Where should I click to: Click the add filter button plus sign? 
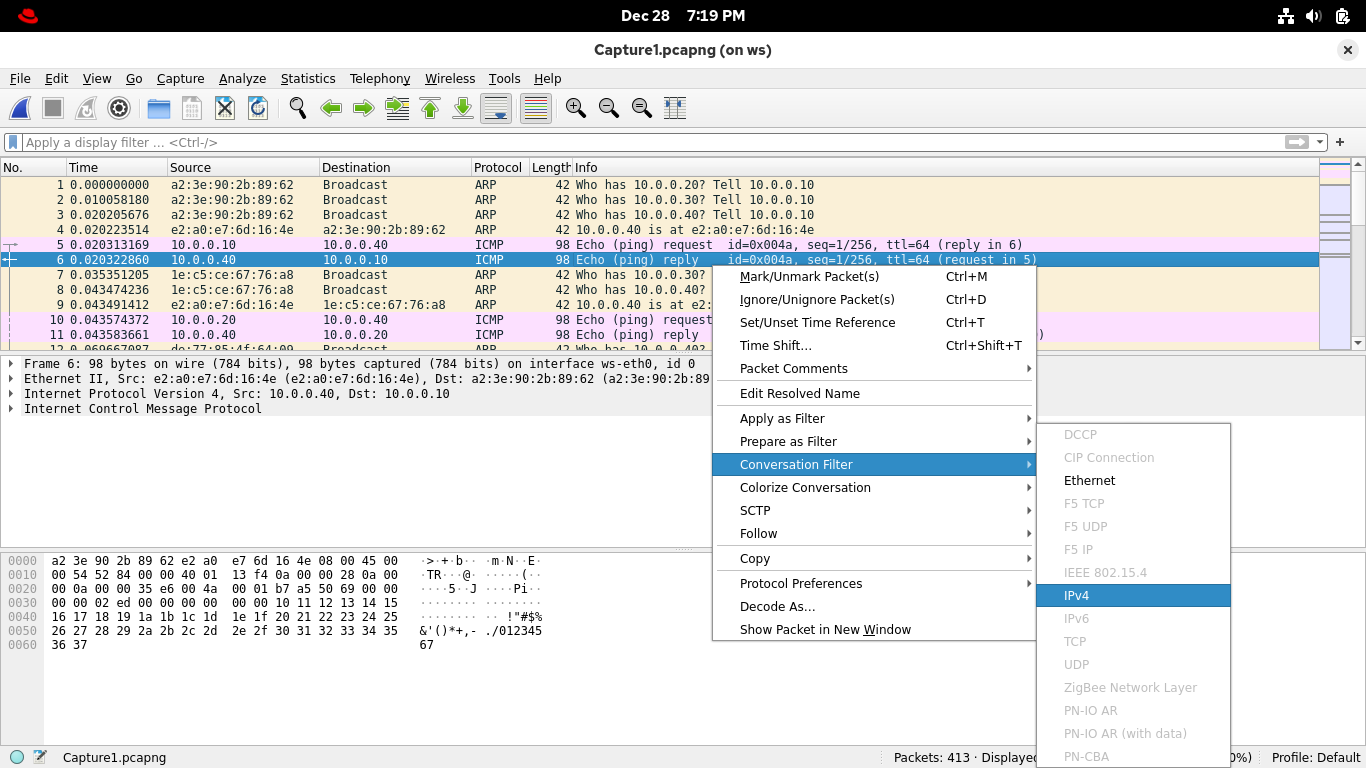(x=1340, y=142)
